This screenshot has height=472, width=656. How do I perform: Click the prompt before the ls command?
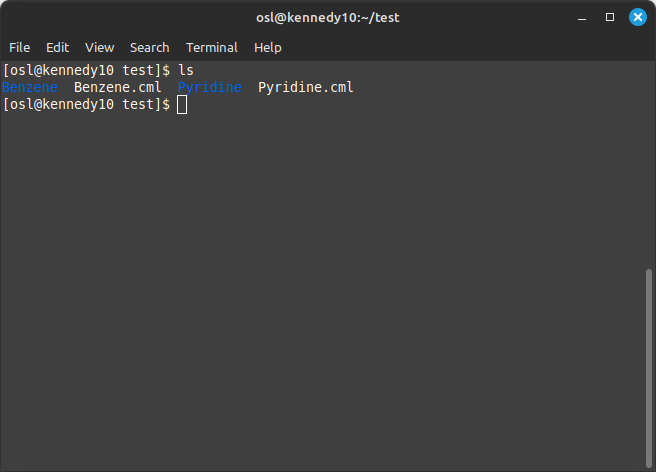[86, 70]
